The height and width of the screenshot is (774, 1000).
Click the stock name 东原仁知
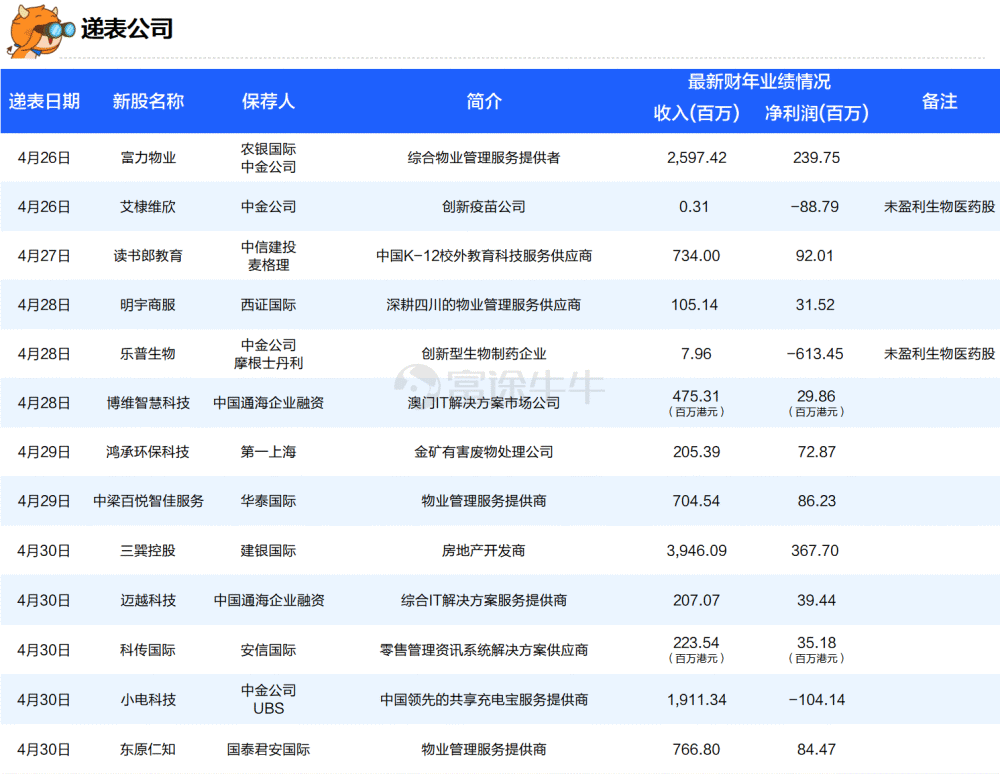[x=148, y=750]
